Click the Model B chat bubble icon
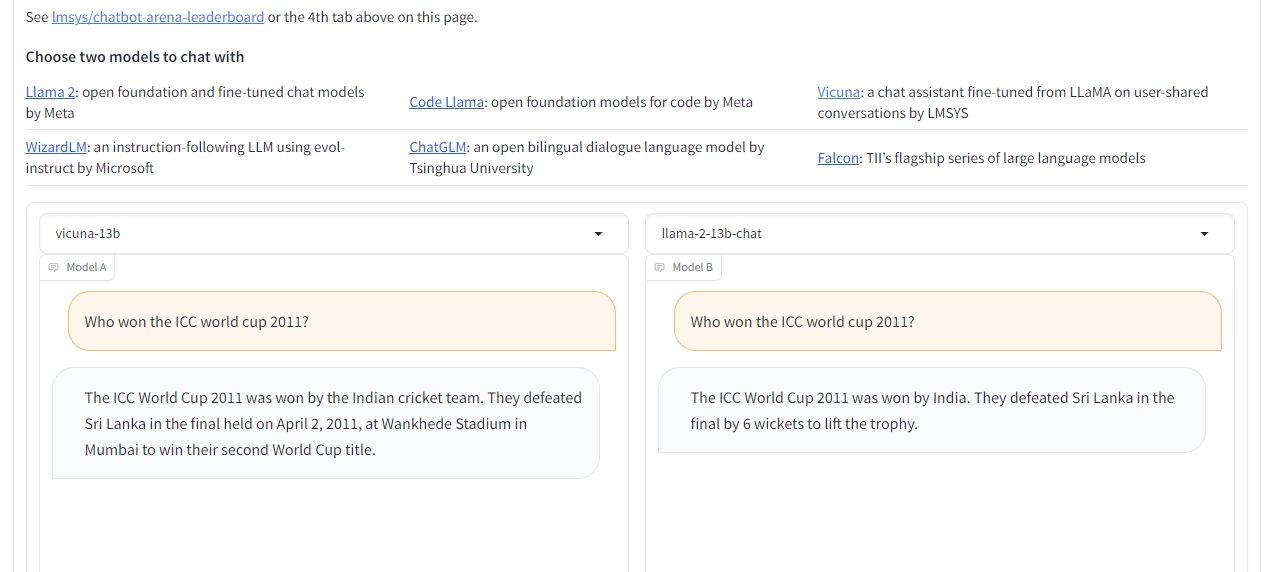The height and width of the screenshot is (572, 1276). coord(660,268)
